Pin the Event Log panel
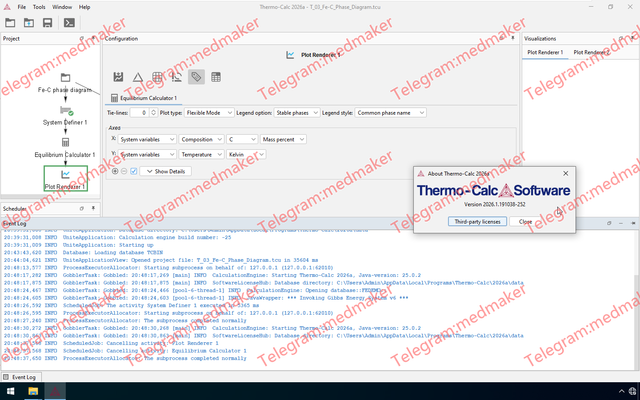This screenshot has height=400, width=640. [x=633, y=223]
